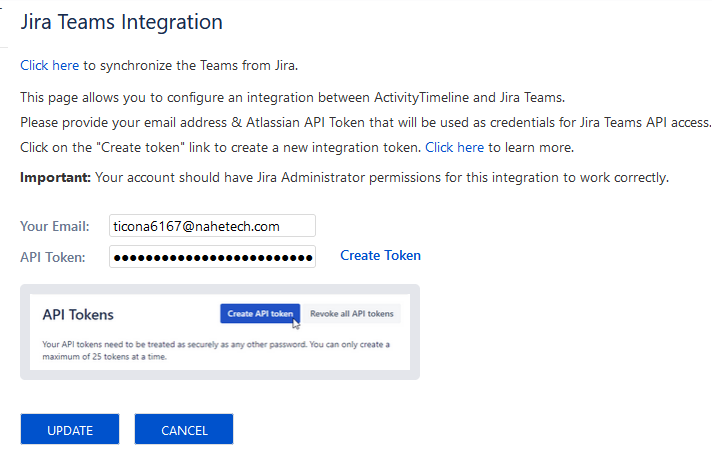Click here to synchronize Teams from Jira
Viewport: 712px width, 464px height.
[x=49, y=65]
